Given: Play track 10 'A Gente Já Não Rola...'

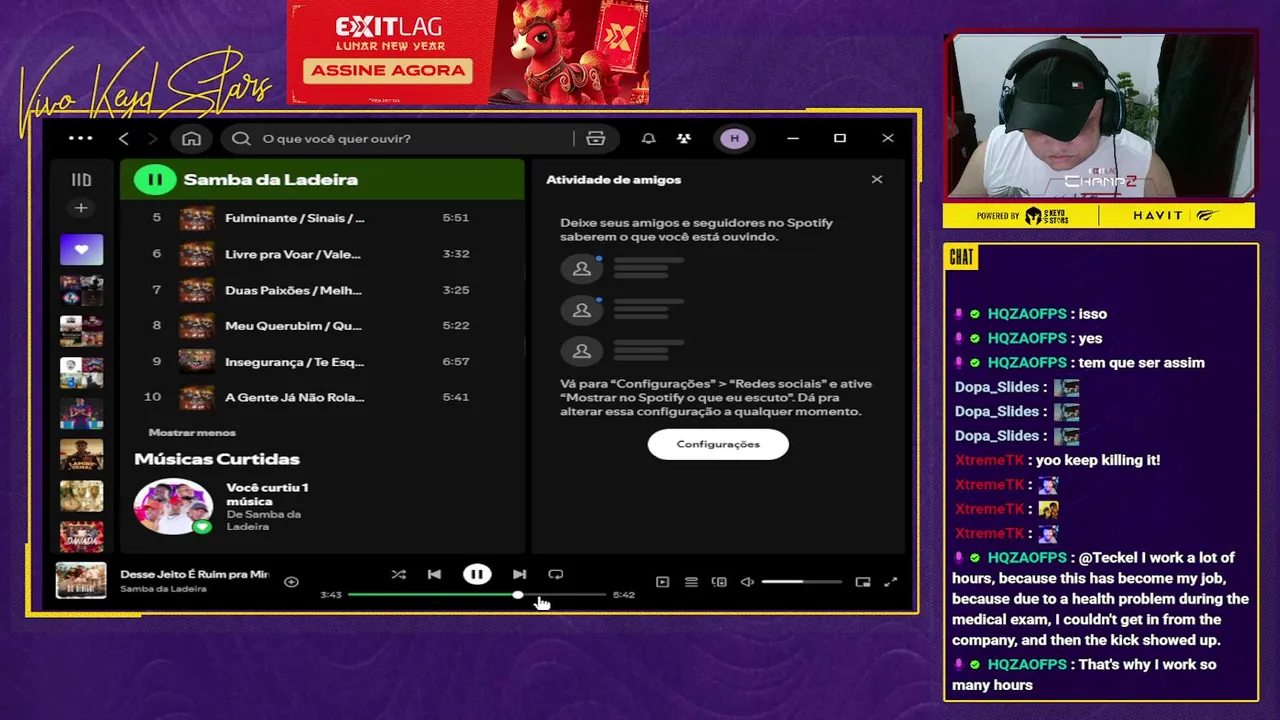Looking at the screenshot, I should (322, 397).
